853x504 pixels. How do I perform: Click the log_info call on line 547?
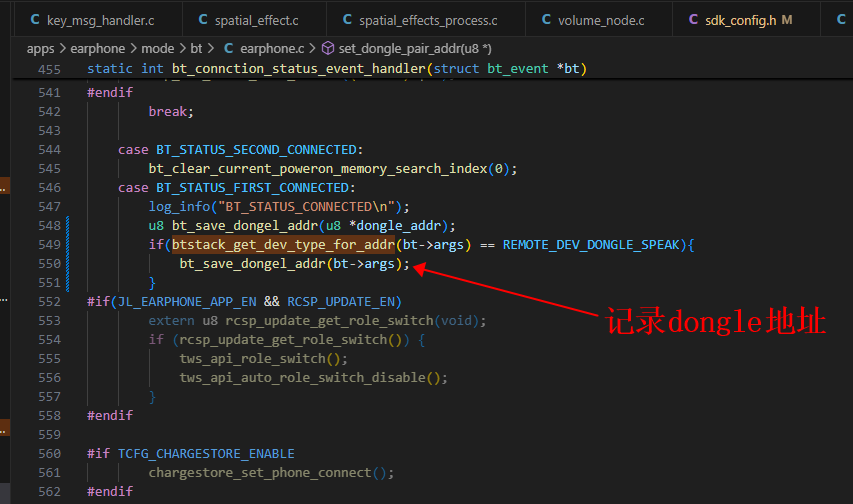tap(279, 207)
